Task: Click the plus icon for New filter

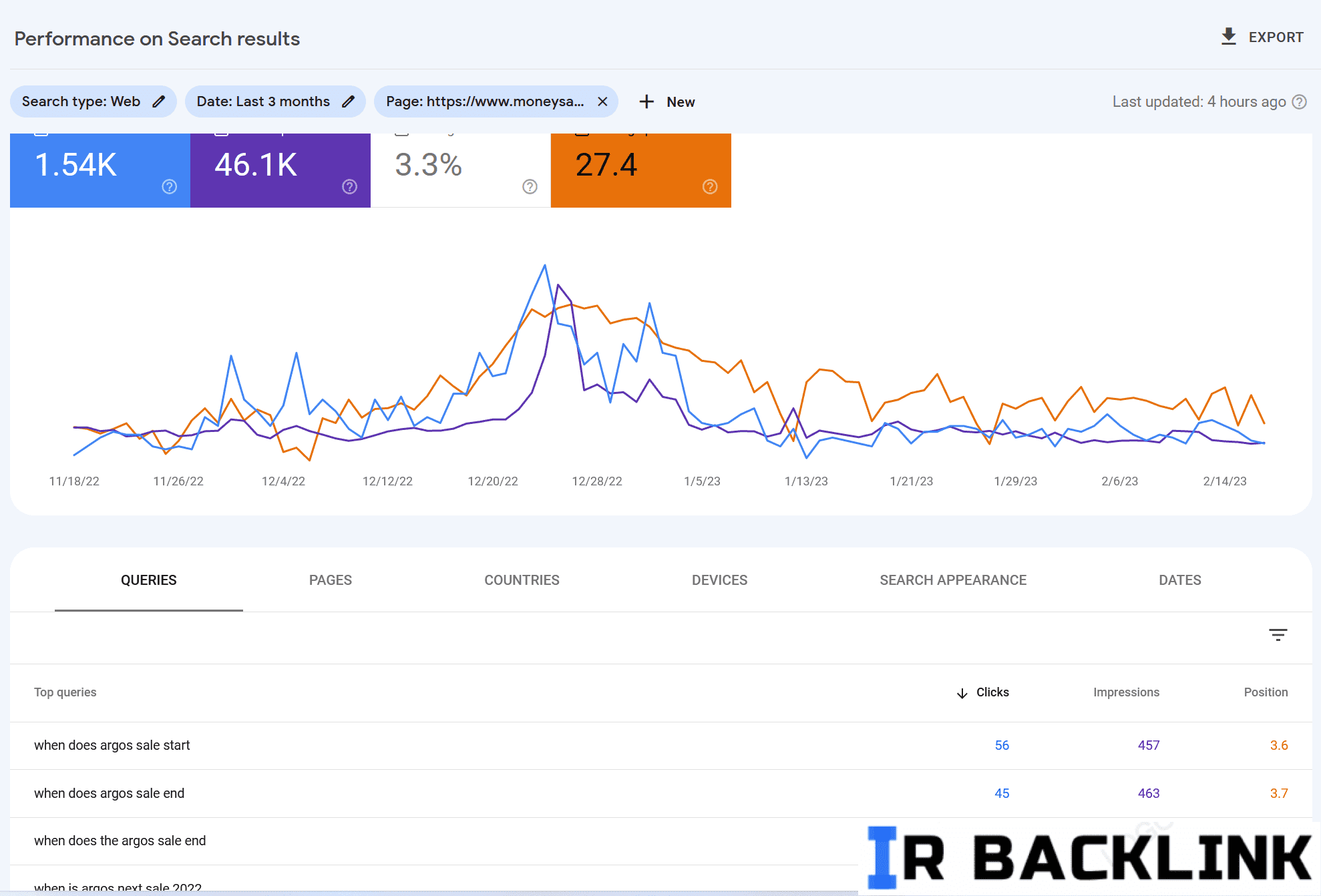Action: (646, 101)
